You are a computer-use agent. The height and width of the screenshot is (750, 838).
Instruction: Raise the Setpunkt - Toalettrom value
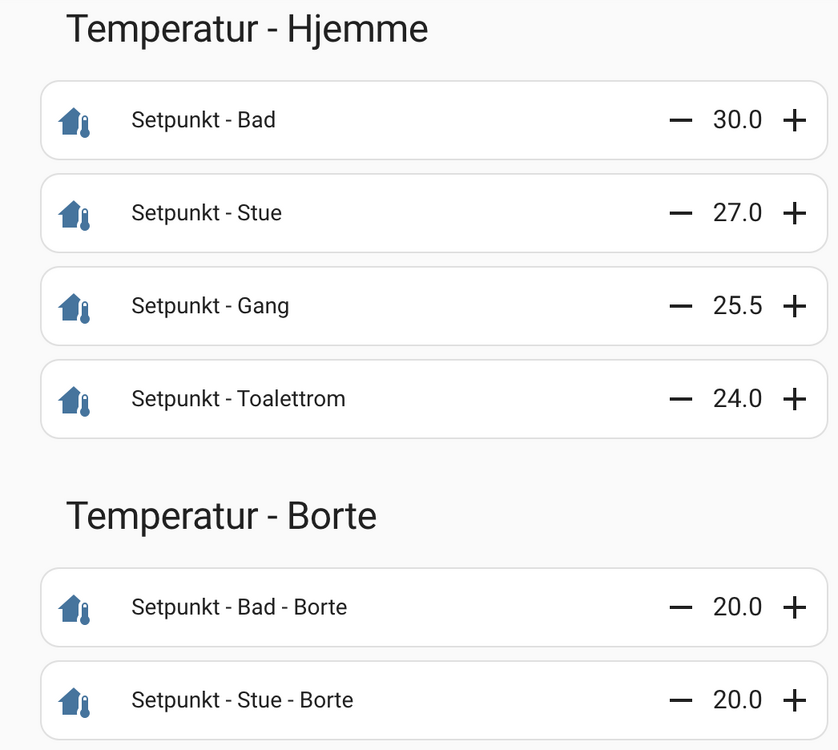[794, 399]
